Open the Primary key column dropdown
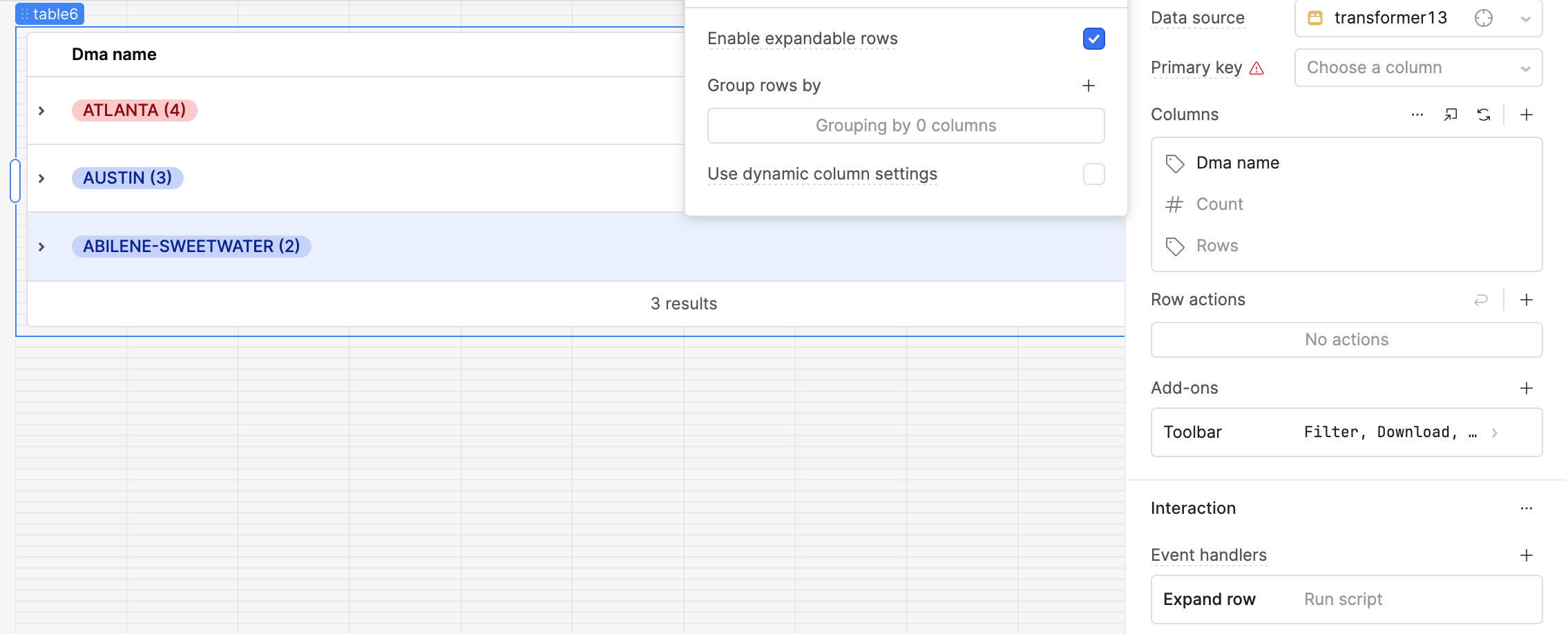 tap(1417, 68)
